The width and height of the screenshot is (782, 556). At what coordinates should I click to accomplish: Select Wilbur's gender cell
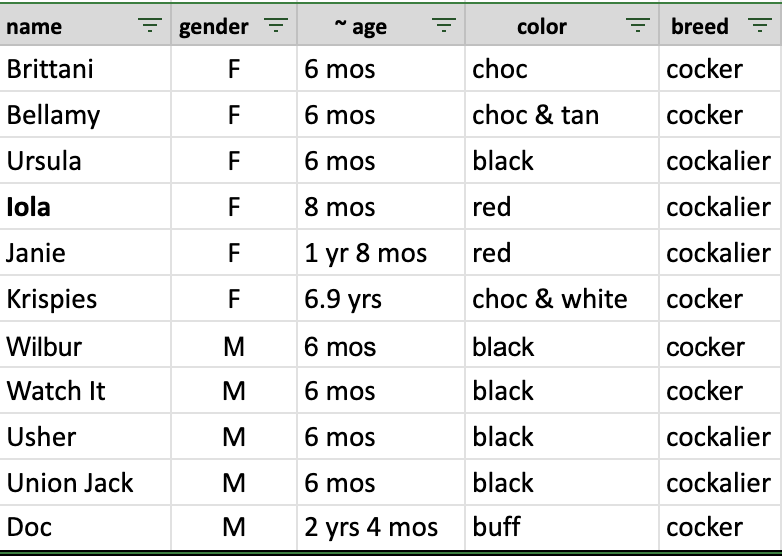(x=233, y=347)
